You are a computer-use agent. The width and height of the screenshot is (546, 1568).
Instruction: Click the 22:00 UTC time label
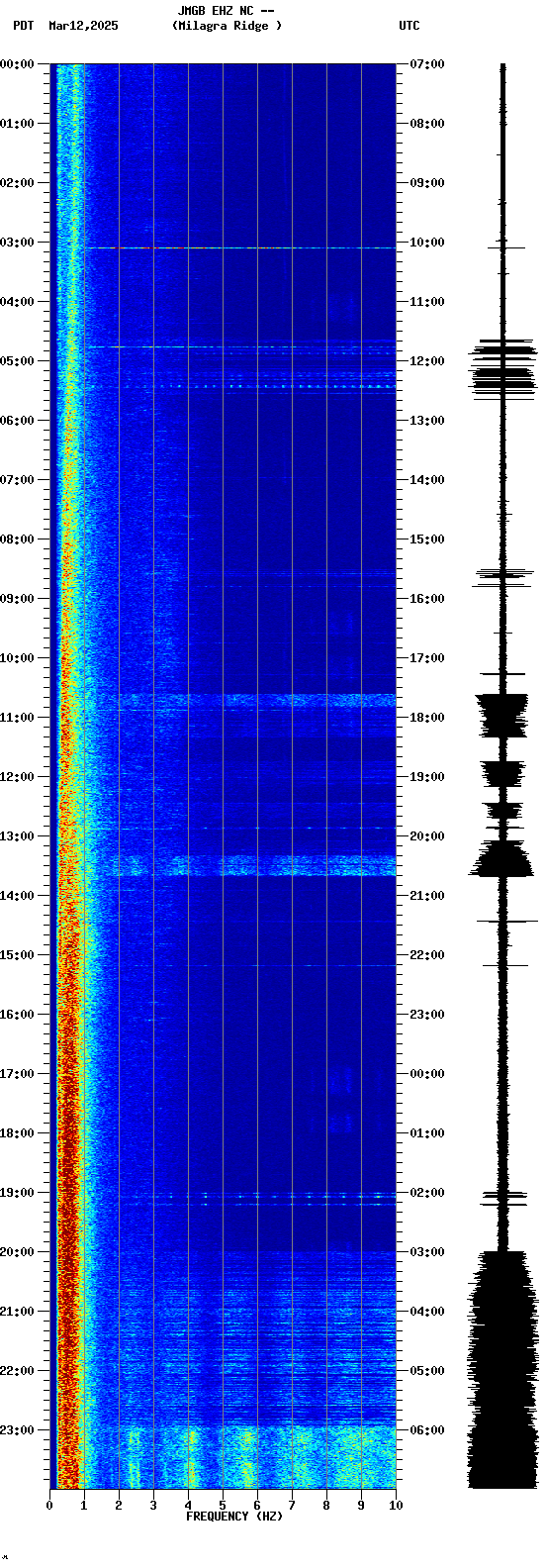point(427,955)
